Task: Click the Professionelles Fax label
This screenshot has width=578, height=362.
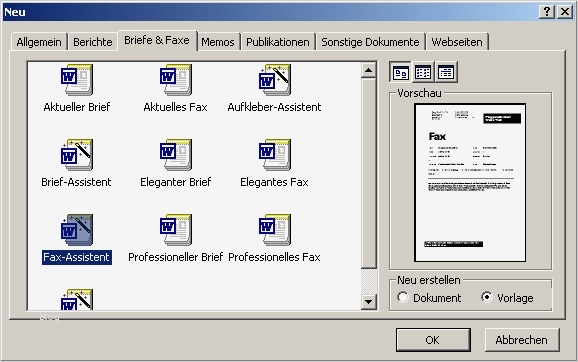Action: [274, 257]
